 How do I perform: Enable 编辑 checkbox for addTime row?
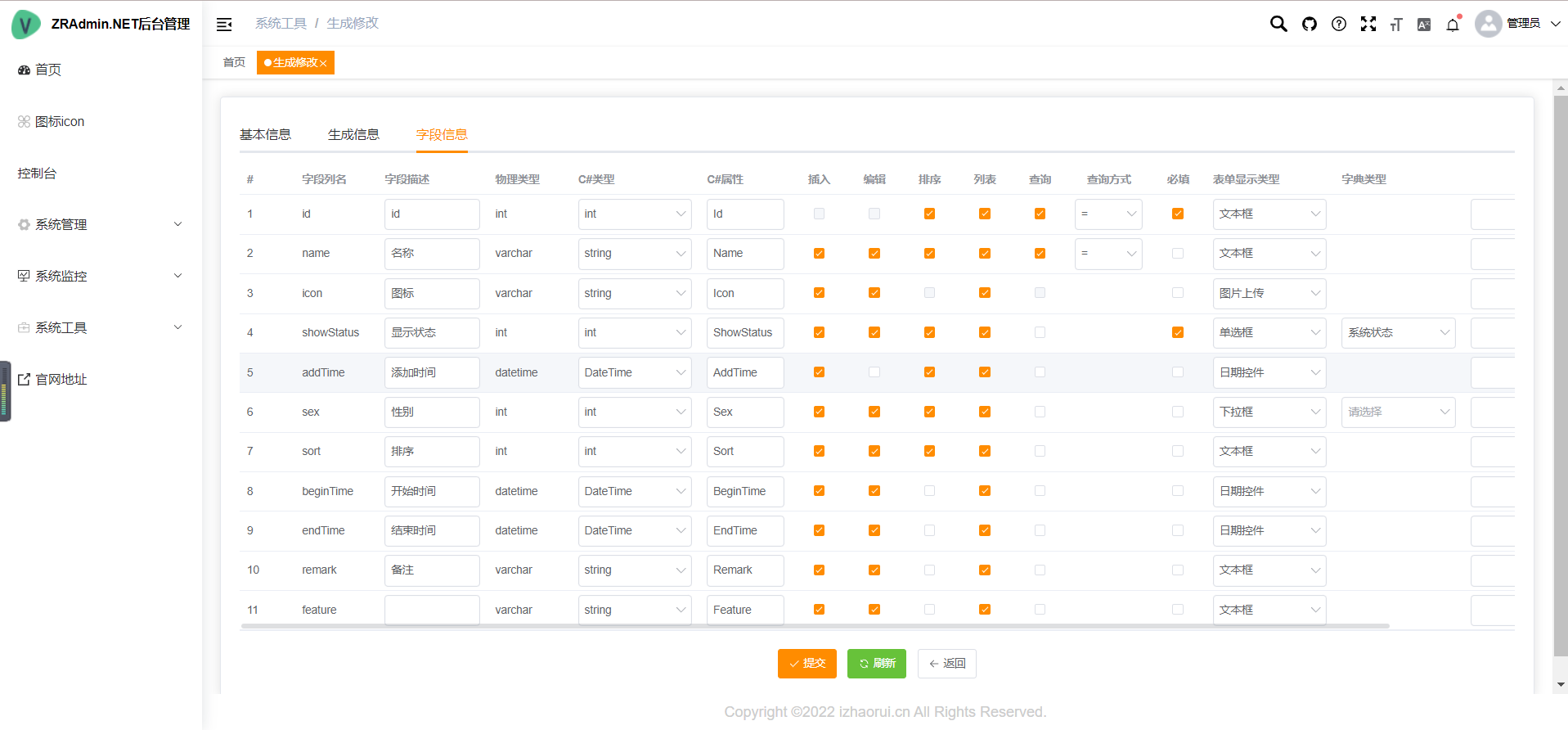[874, 372]
